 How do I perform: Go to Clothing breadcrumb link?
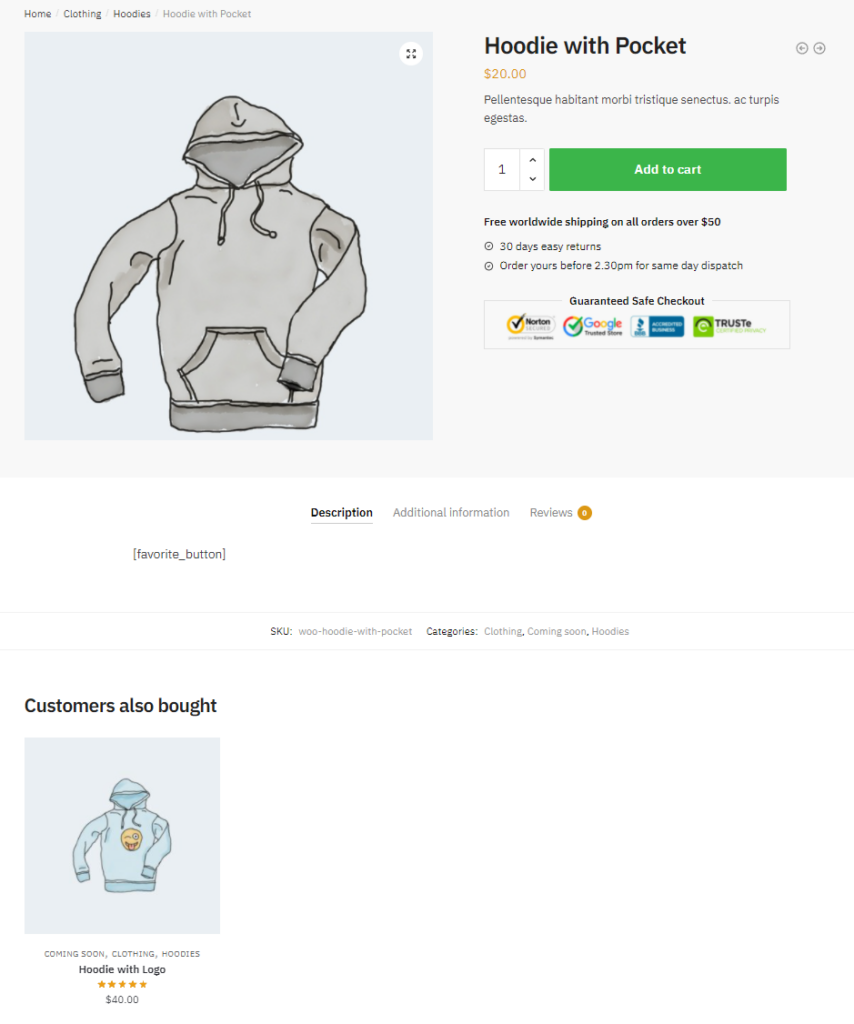pyautogui.click(x=82, y=14)
